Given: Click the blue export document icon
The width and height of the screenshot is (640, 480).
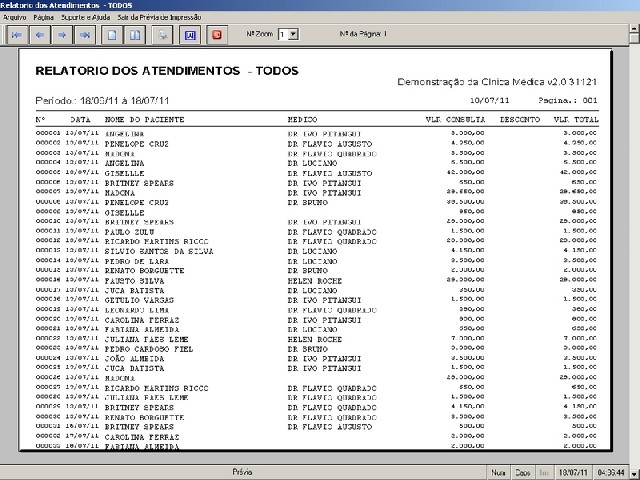Looking at the screenshot, I should point(190,35).
